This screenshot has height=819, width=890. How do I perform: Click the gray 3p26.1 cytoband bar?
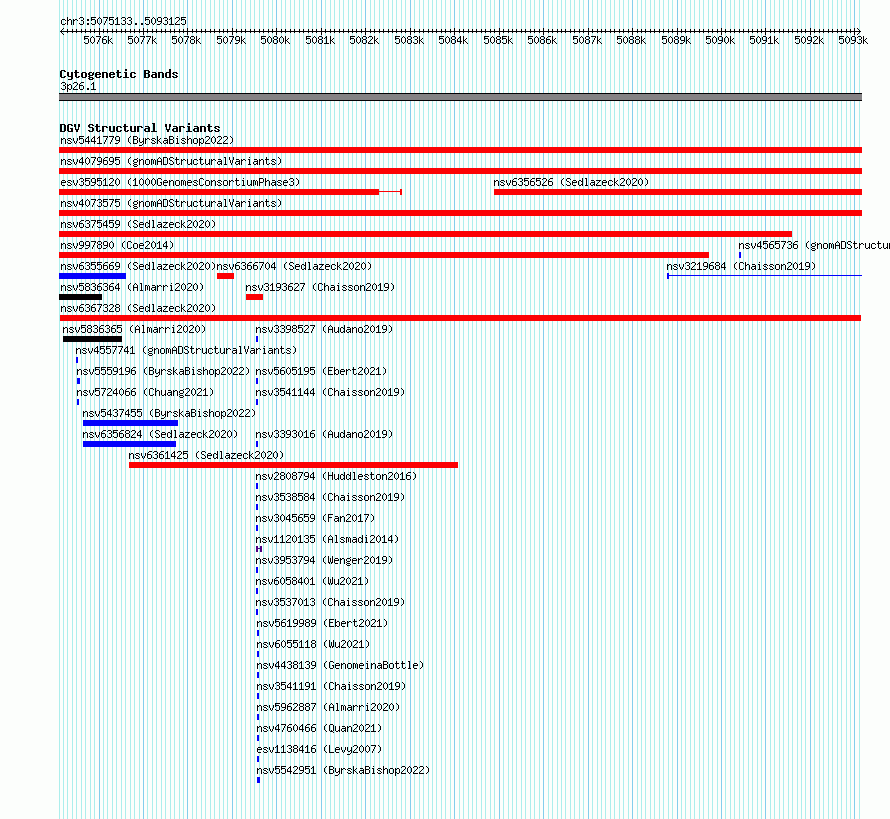click(x=460, y=97)
